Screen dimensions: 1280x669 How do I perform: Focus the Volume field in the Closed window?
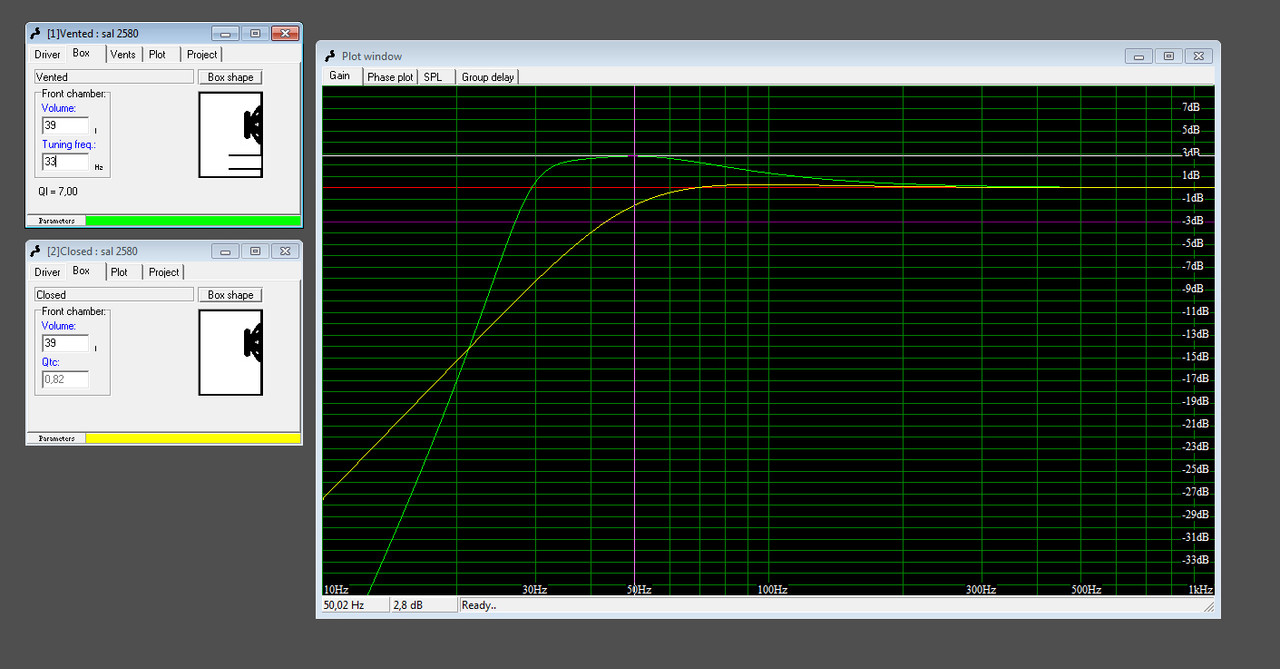point(65,343)
